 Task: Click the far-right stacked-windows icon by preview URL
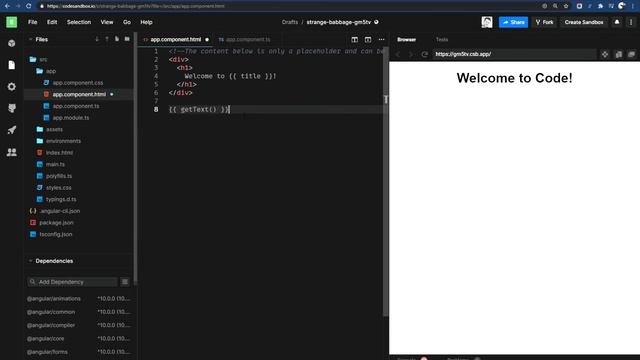(631, 54)
